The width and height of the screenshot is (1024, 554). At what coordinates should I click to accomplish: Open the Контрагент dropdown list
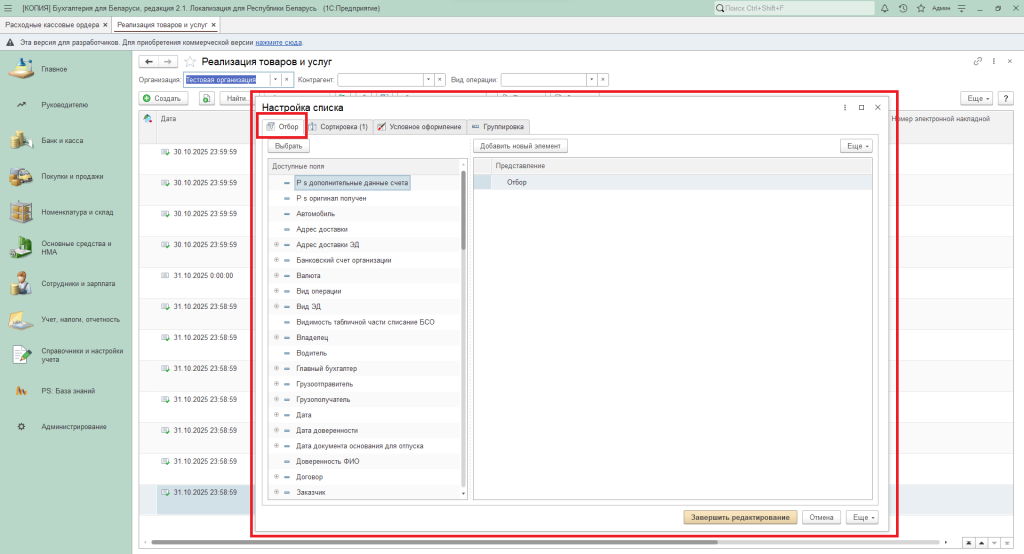(429, 79)
